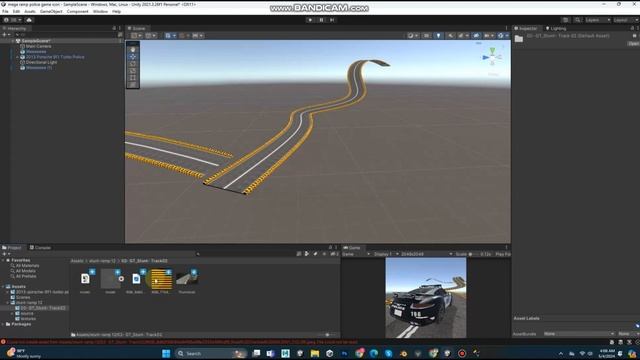Open the GameObject menu

[x=51, y=11]
